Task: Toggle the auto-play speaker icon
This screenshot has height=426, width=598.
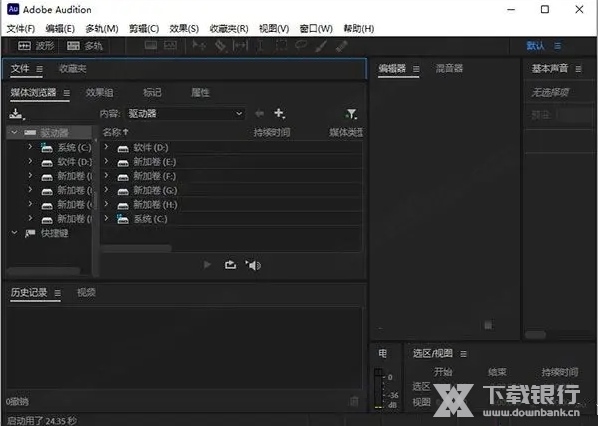Action: (x=253, y=265)
